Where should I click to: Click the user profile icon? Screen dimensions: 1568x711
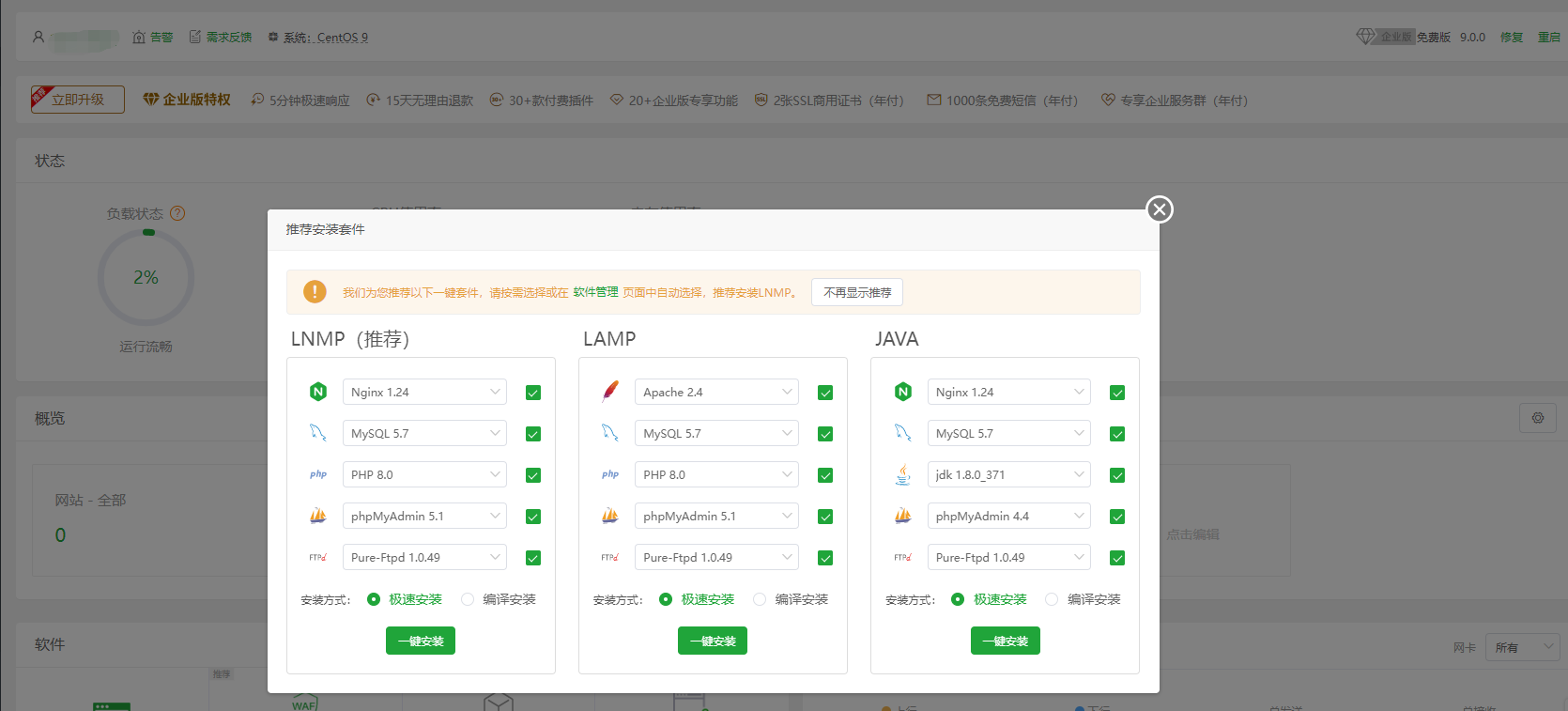pyautogui.click(x=38, y=37)
